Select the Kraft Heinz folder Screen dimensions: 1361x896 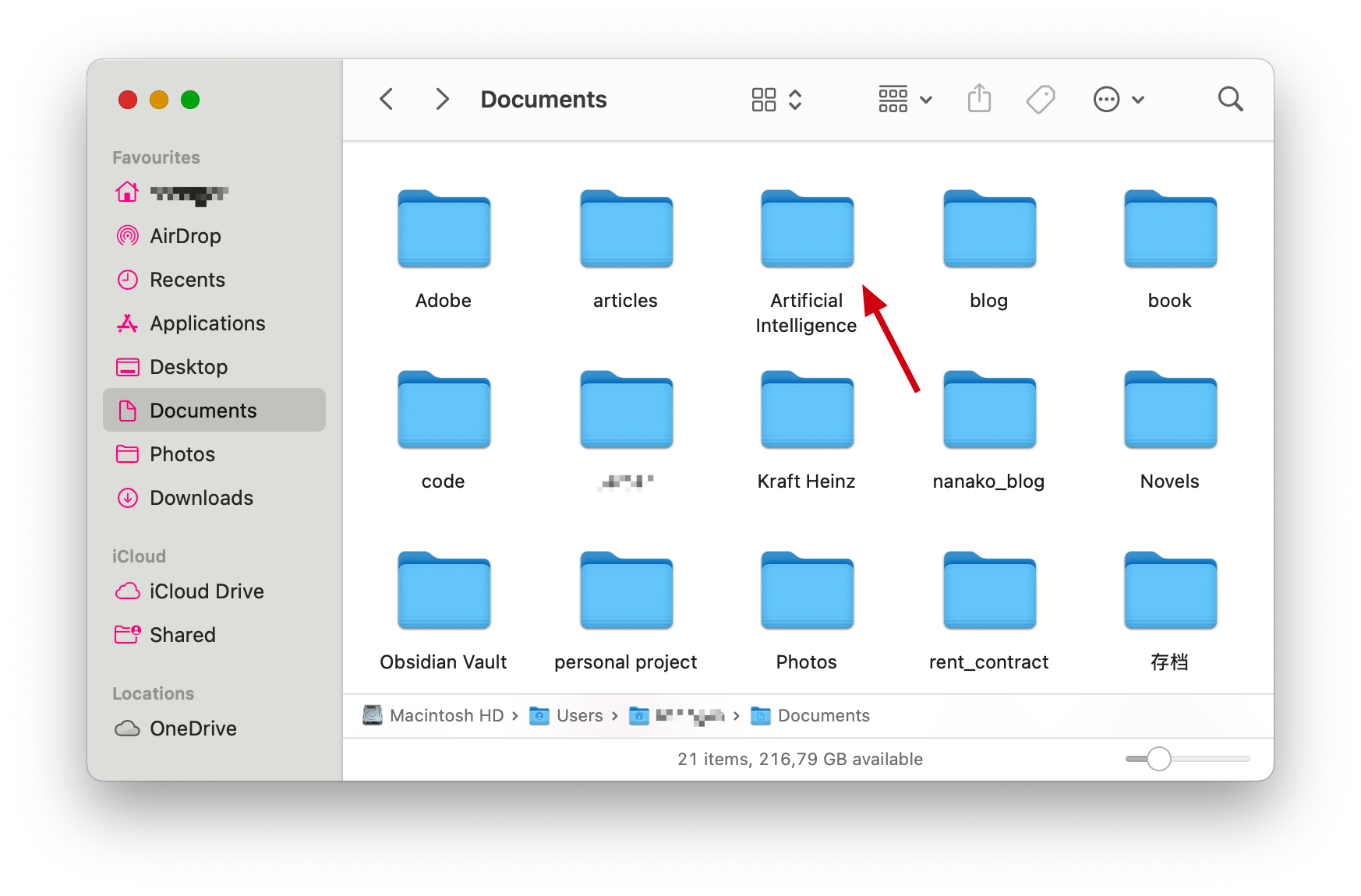click(807, 411)
